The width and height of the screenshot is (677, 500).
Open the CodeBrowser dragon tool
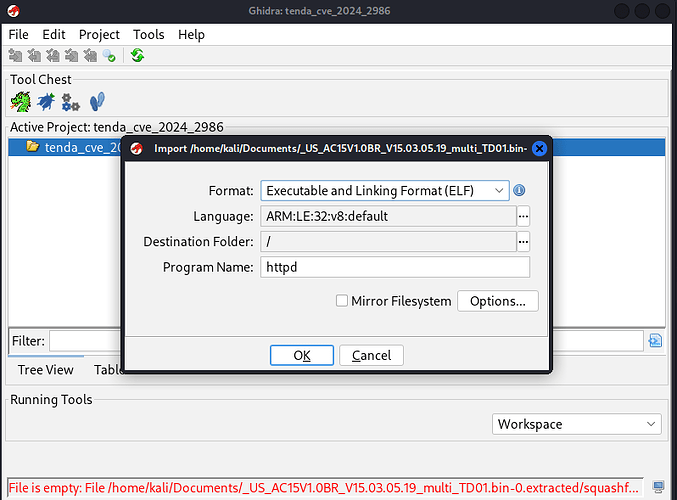coord(21,102)
